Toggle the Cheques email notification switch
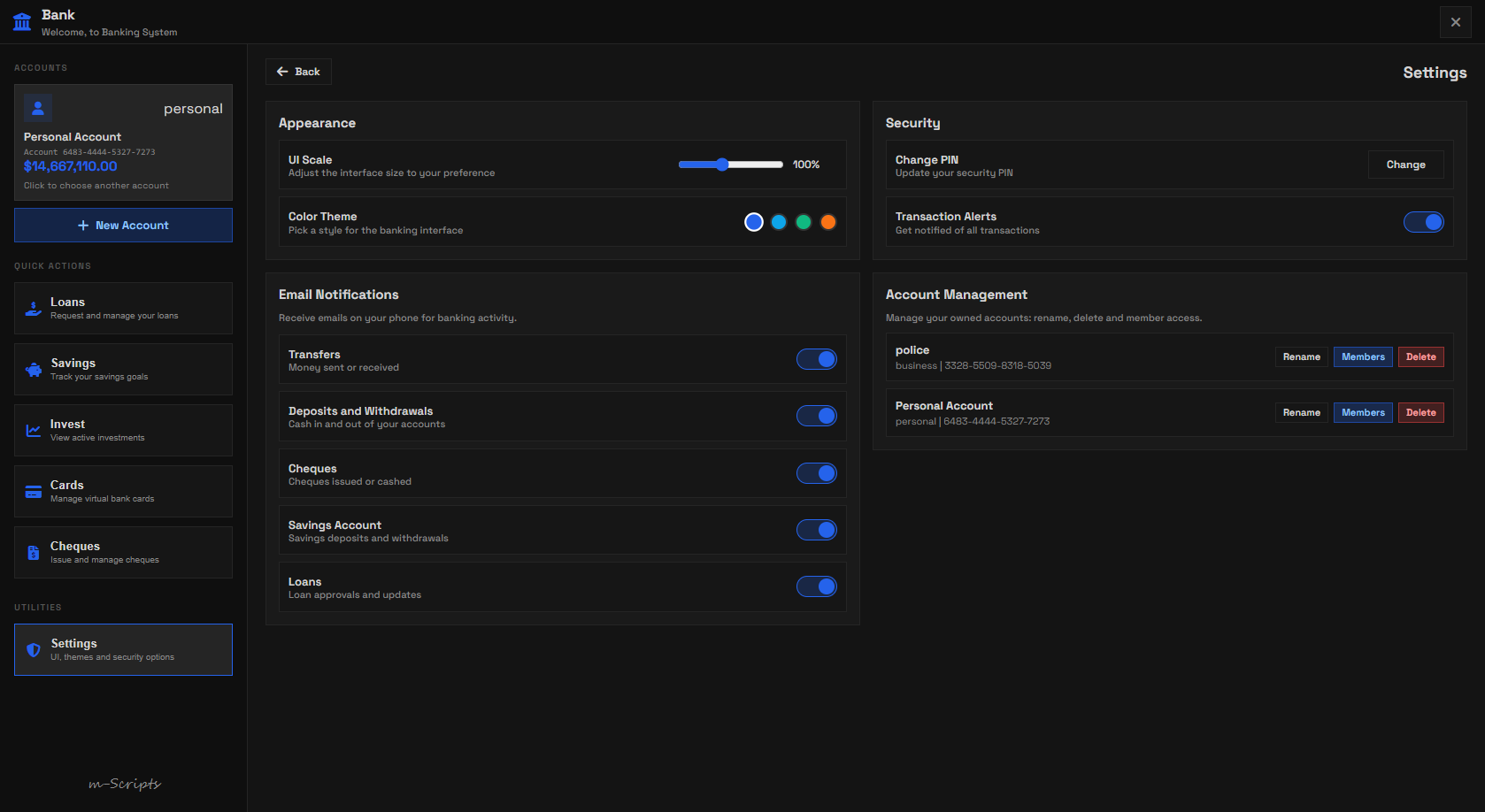The width and height of the screenshot is (1485, 812). (x=817, y=473)
